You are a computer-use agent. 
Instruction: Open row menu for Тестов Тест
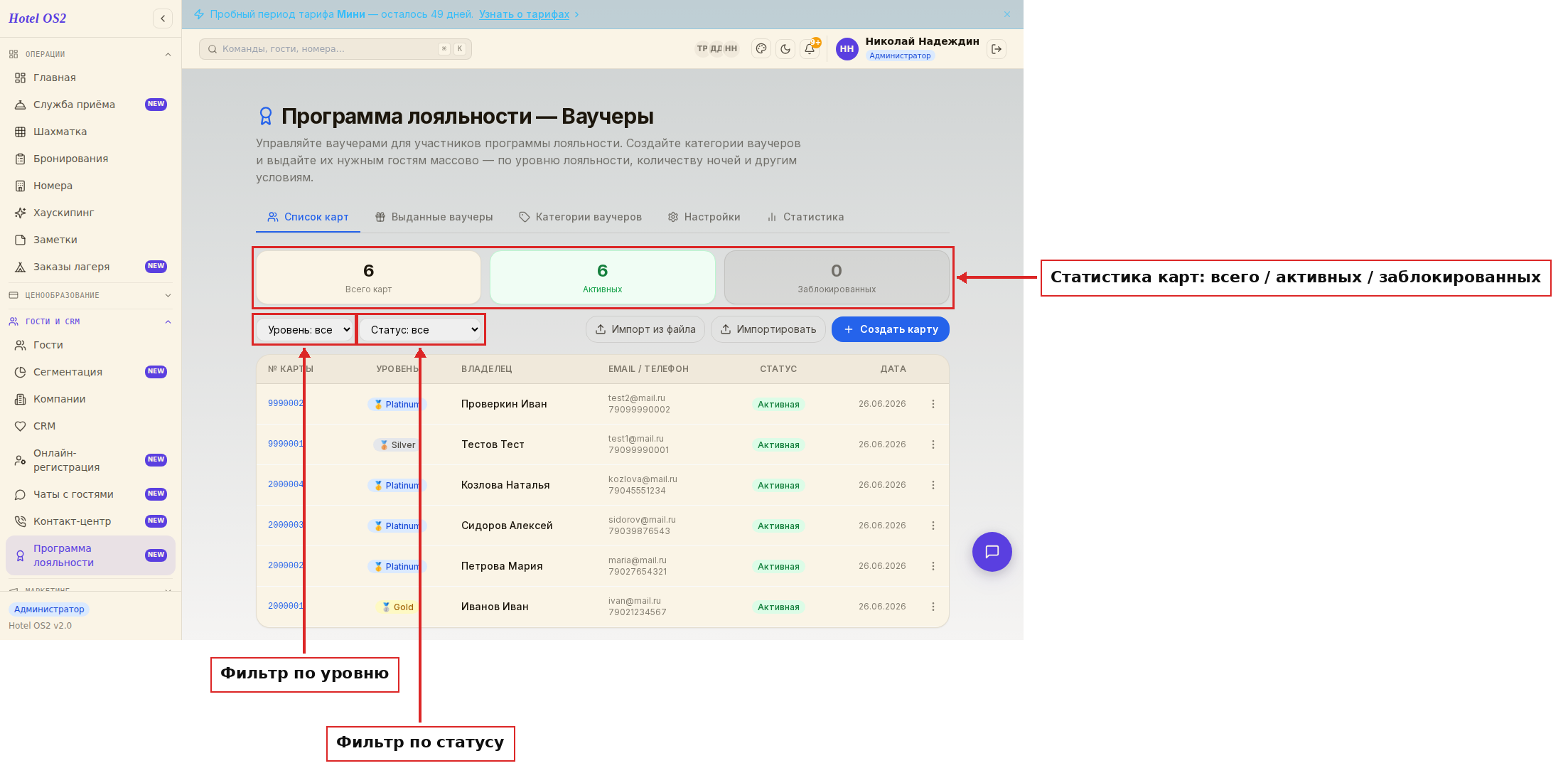(x=933, y=444)
